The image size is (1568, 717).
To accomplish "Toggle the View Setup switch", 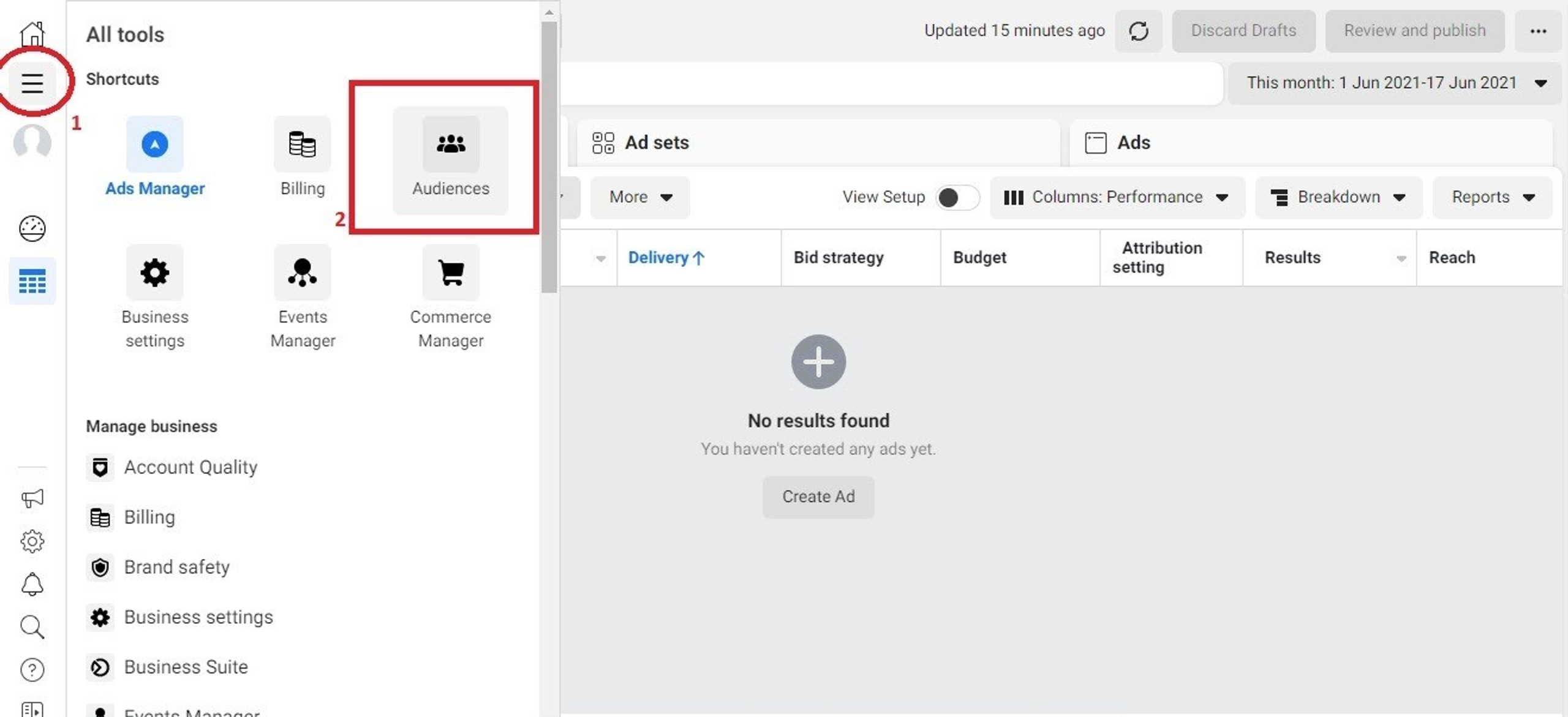I will [957, 197].
